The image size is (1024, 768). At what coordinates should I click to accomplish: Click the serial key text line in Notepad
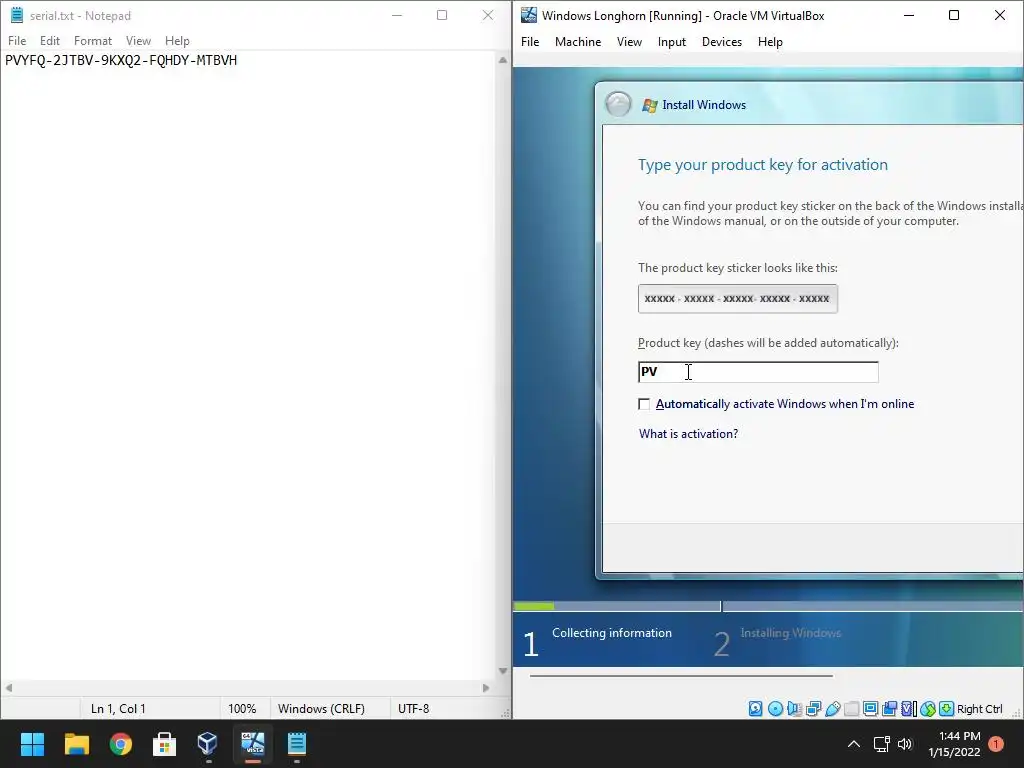click(x=121, y=60)
